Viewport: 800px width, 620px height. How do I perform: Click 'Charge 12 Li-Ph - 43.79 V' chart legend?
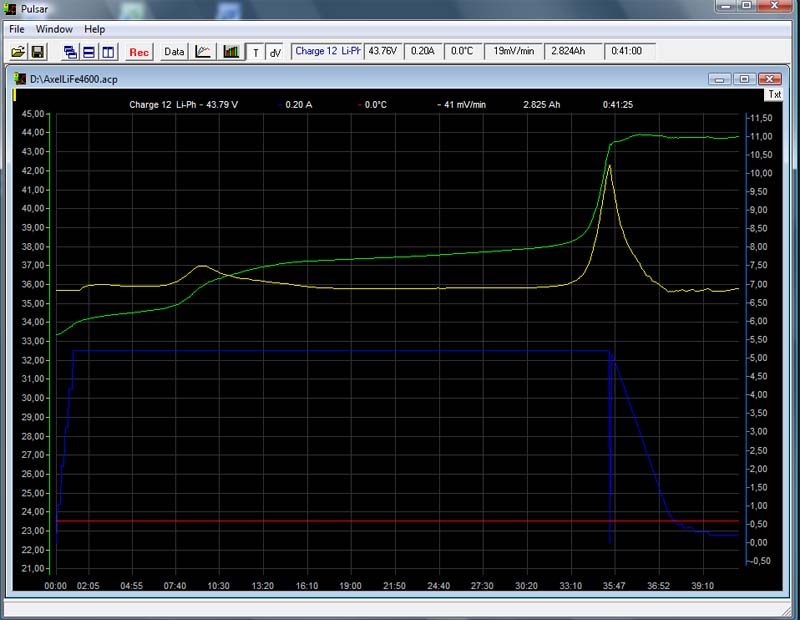pyautogui.click(x=184, y=105)
